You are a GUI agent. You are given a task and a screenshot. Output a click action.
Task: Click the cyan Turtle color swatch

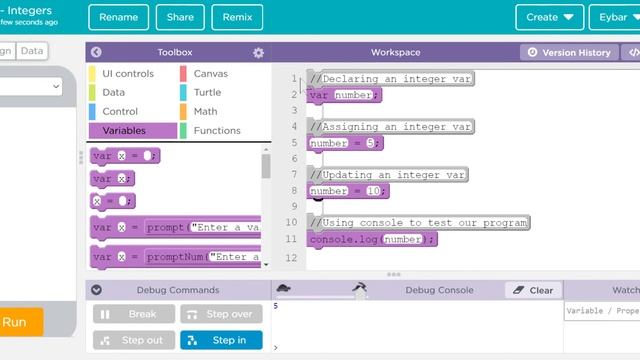coord(183,92)
